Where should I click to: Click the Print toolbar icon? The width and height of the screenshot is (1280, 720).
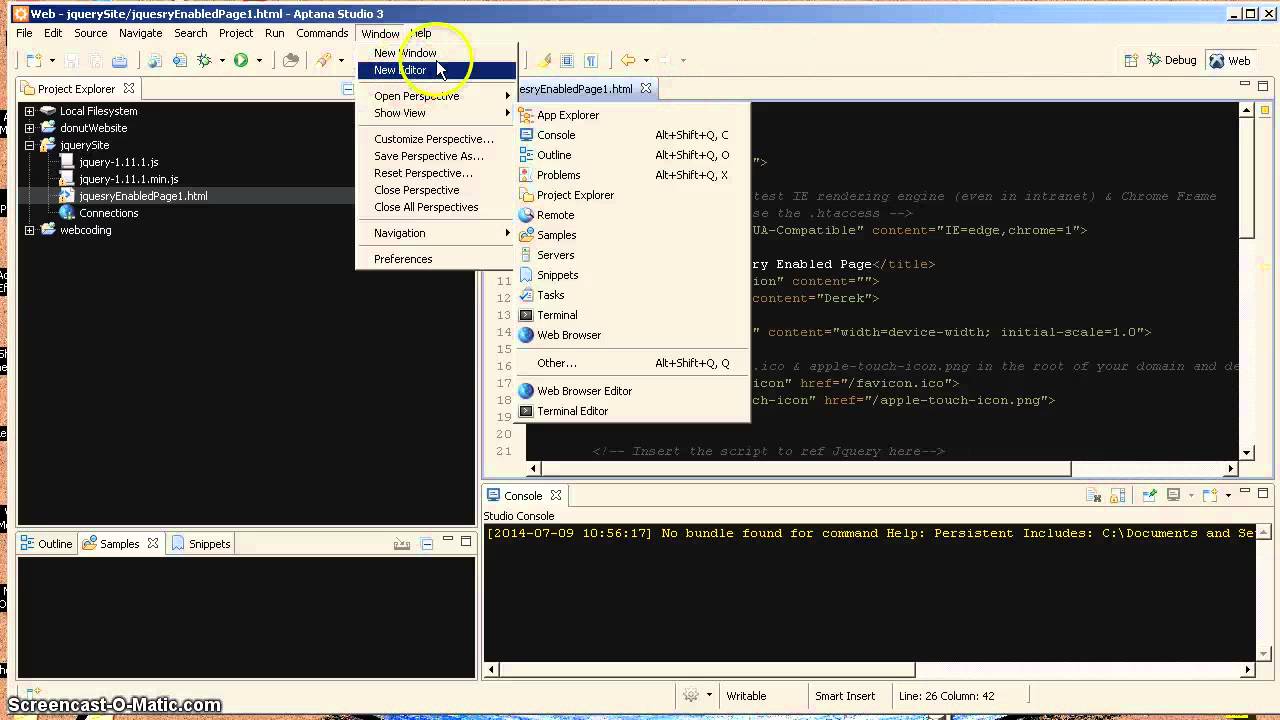119,60
